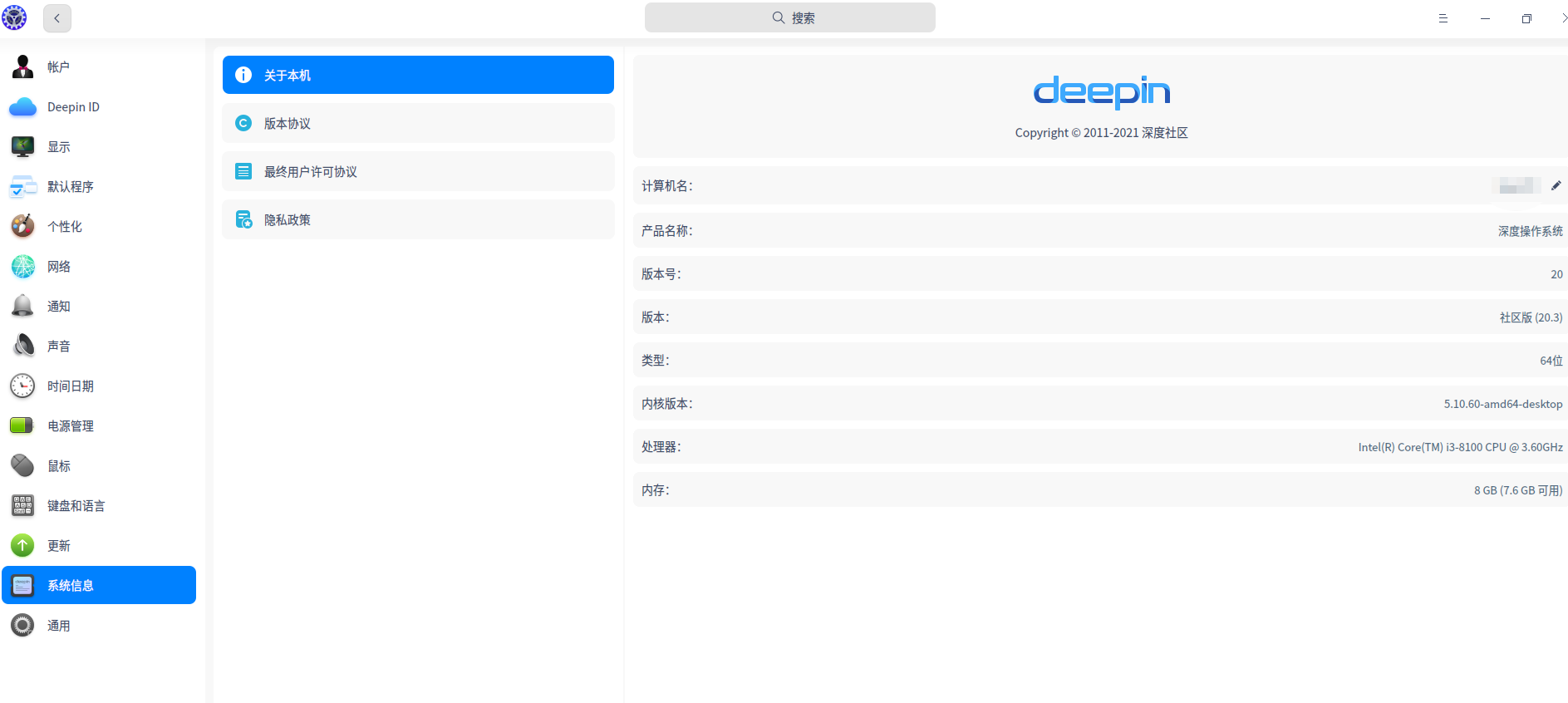Select 通知 in the sidebar
Screen dimensions: 1568x703
99,306
